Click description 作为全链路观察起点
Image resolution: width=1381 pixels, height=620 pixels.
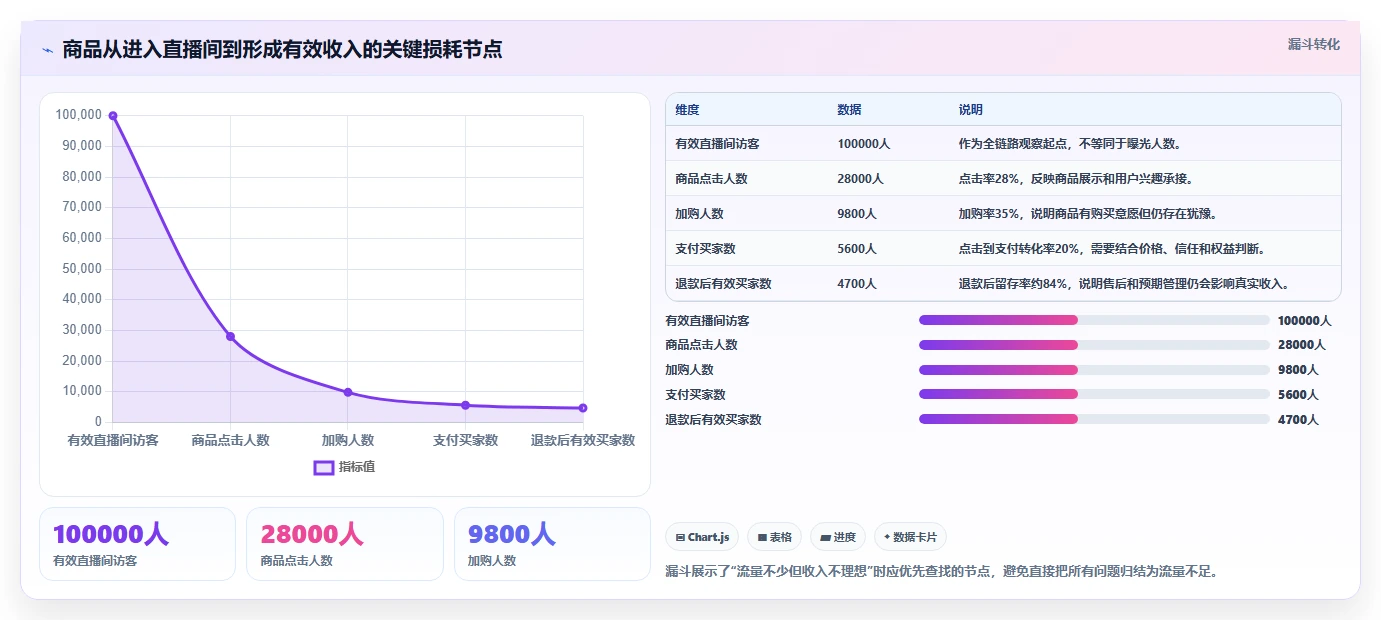click(1070, 144)
